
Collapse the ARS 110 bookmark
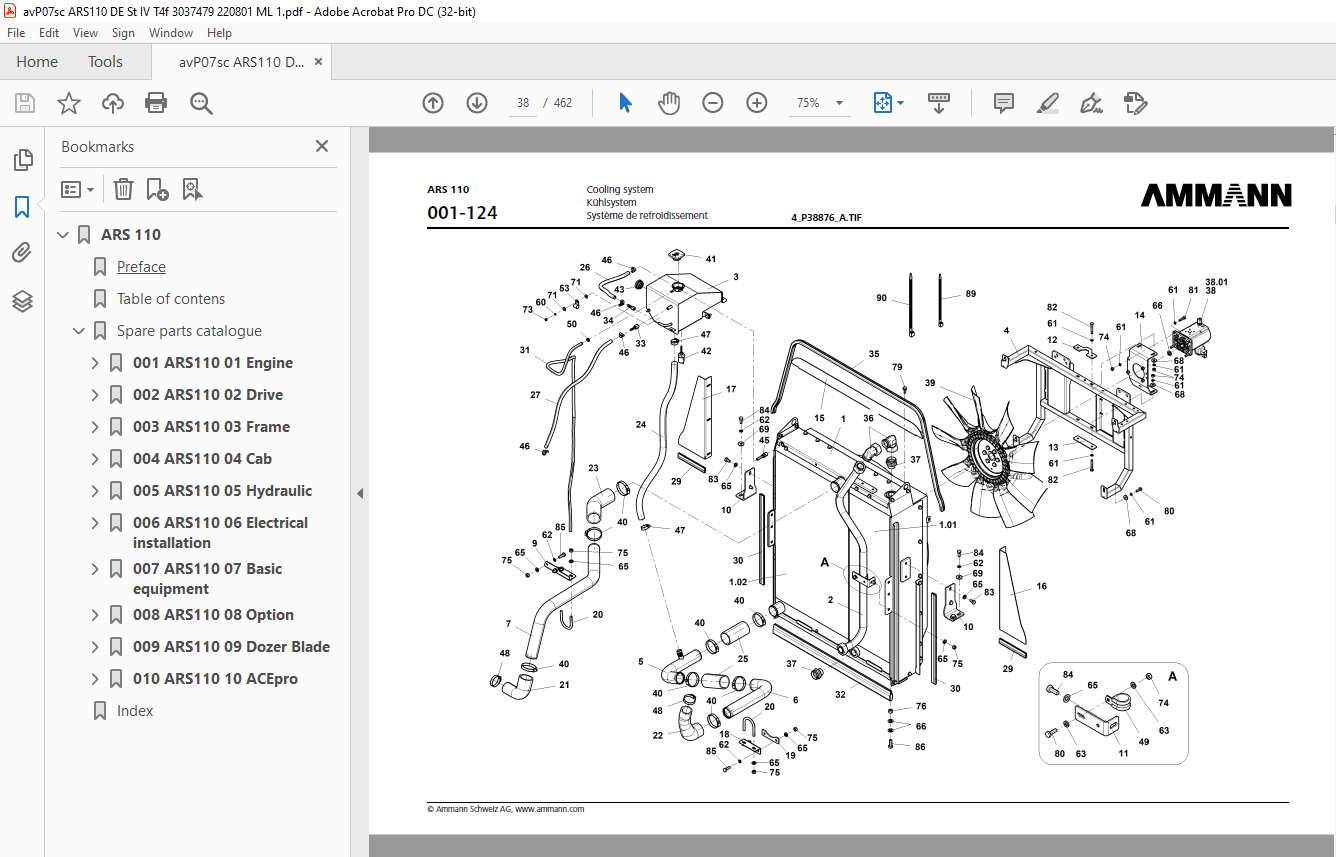coord(63,235)
